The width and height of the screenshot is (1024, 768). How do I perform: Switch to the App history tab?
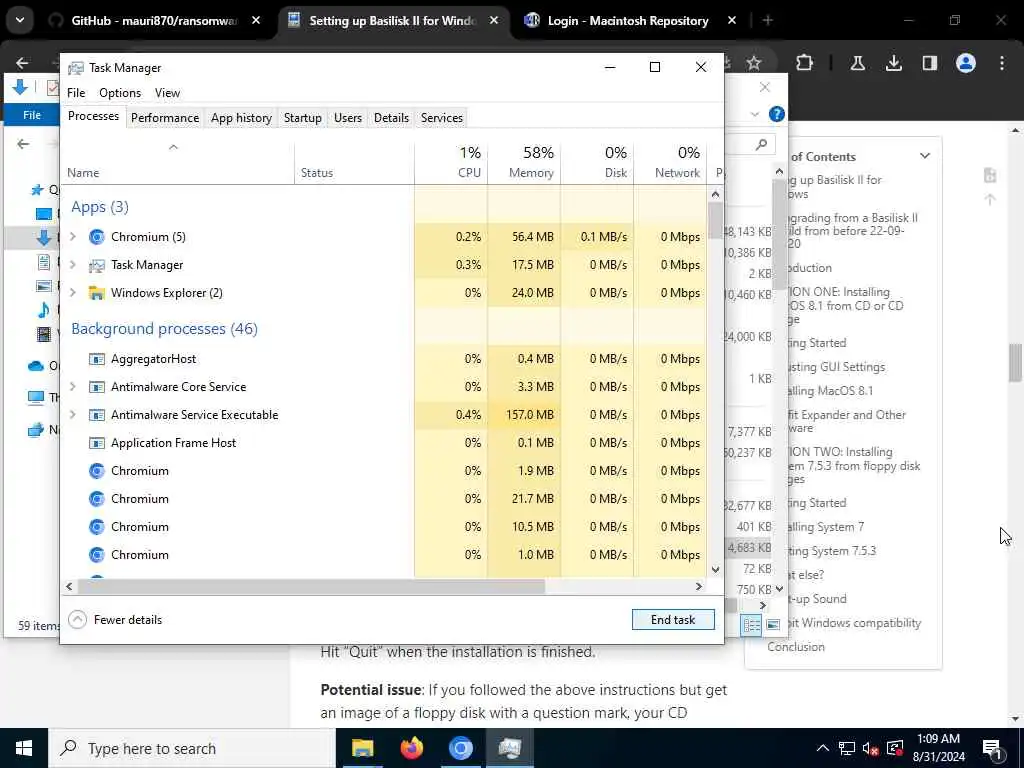[241, 118]
